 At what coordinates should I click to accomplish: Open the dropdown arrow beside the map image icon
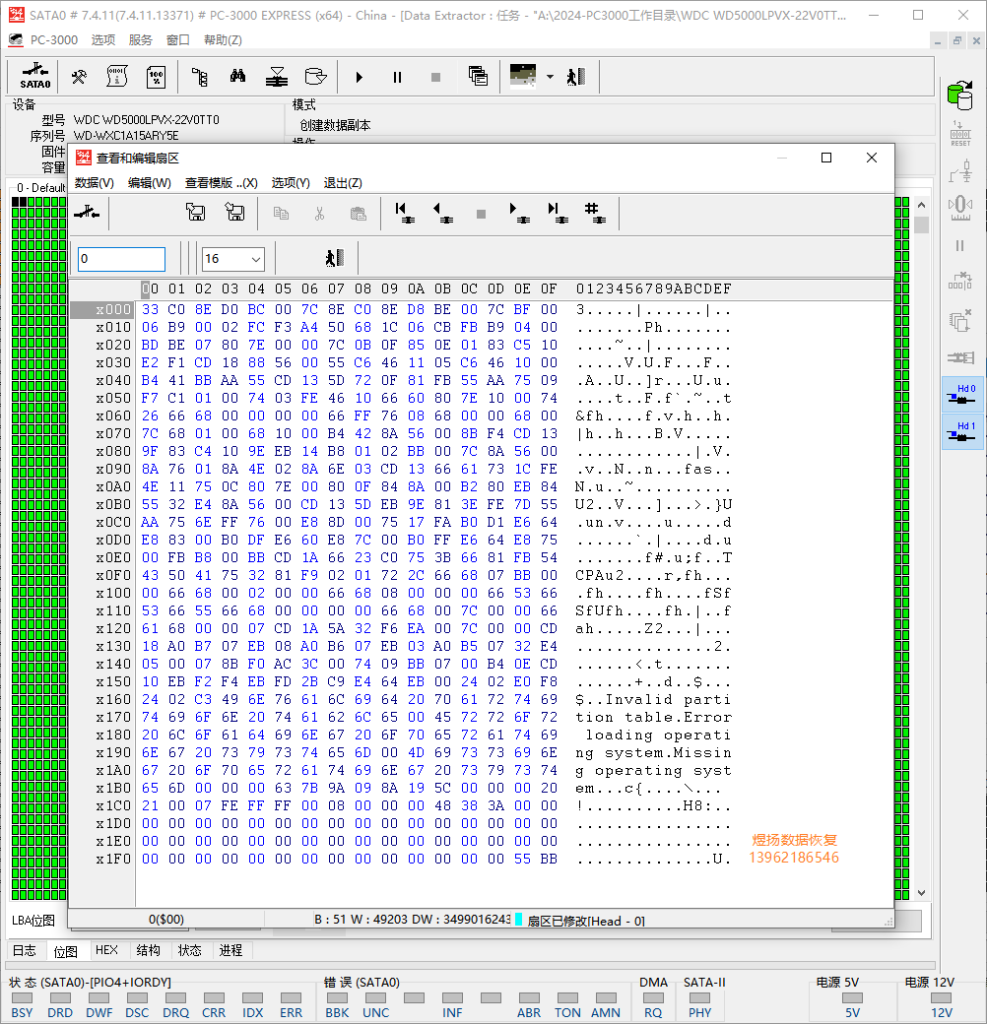pos(550,77)
